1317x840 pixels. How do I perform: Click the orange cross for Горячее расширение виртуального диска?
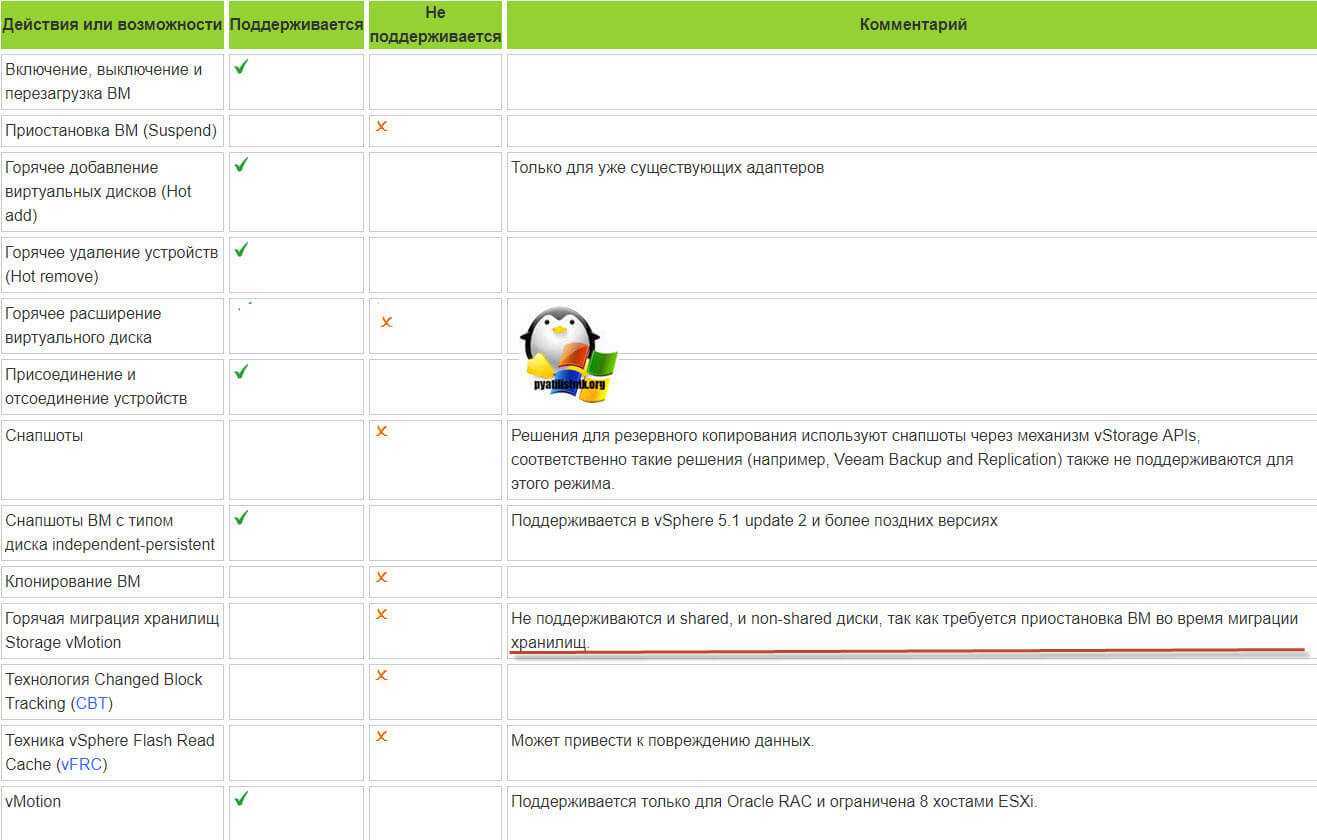coord(386,322)
